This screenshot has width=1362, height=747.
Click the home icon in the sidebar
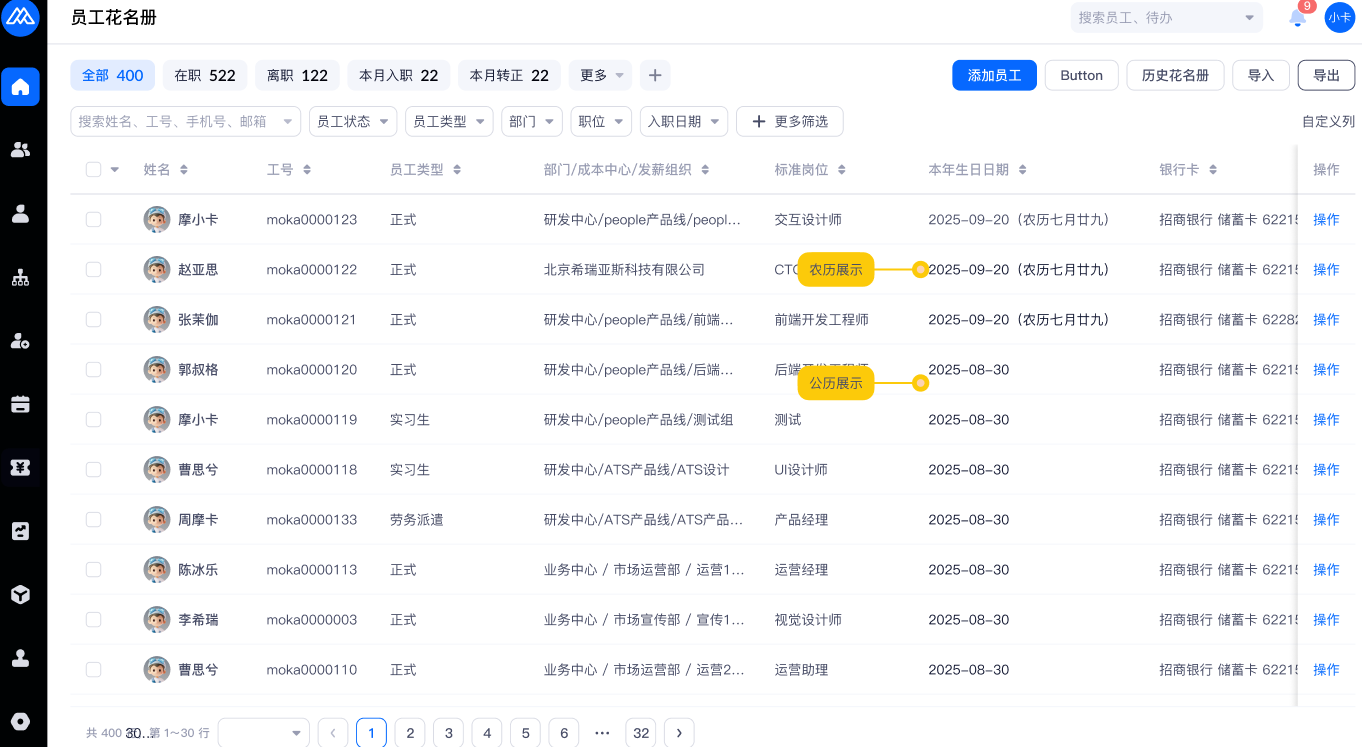pos(20,87)
